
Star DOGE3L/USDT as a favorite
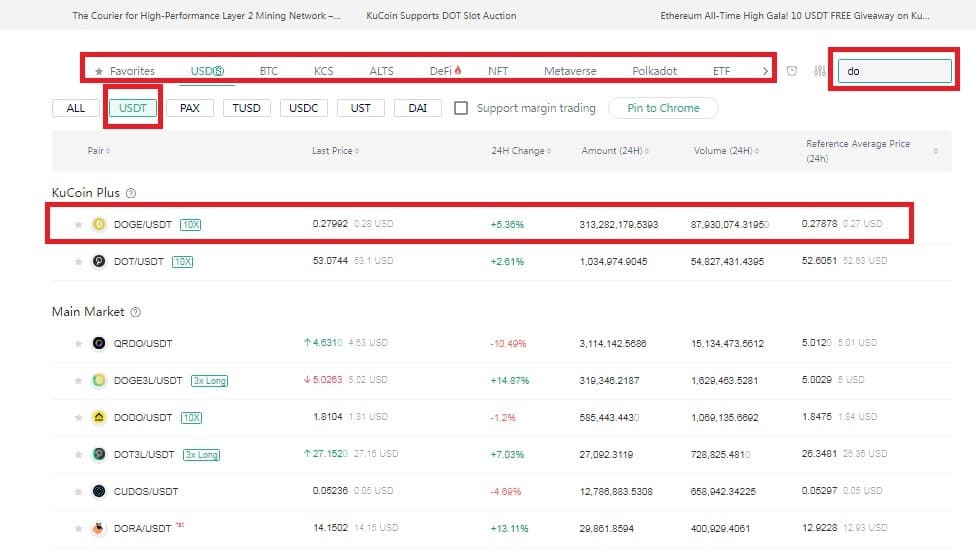point(78,380)
